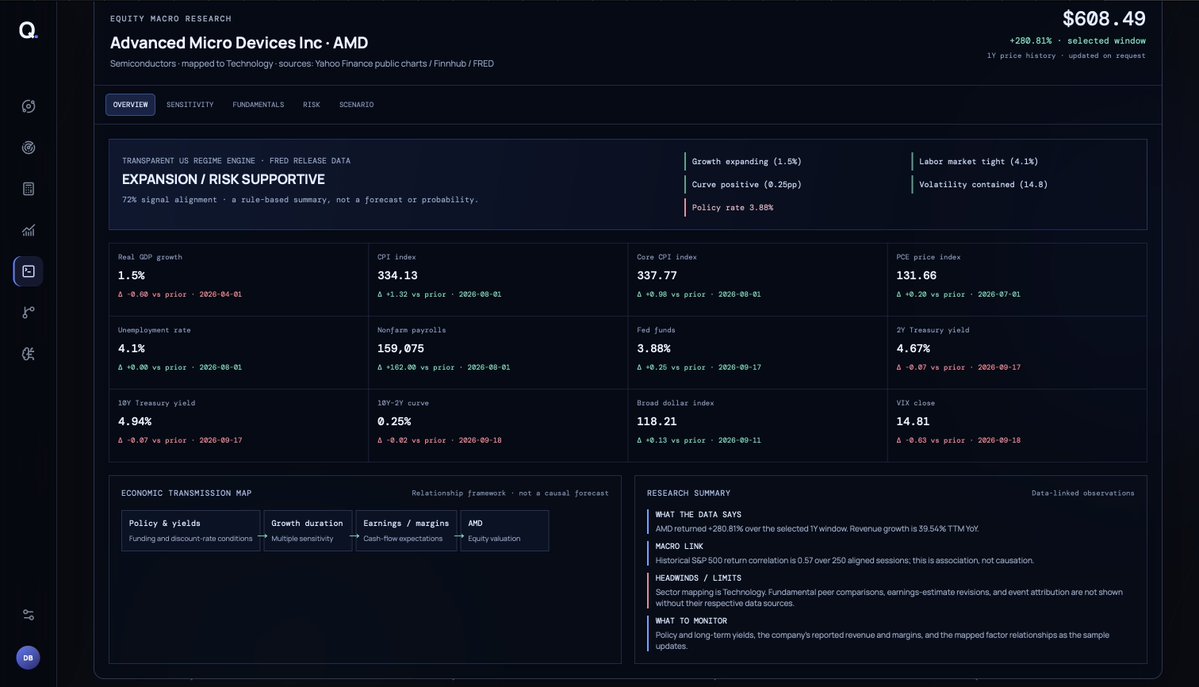This screenshot has width=1199, height=687.
Task: Select the Overview tab
Action: [x=130, y=105]
